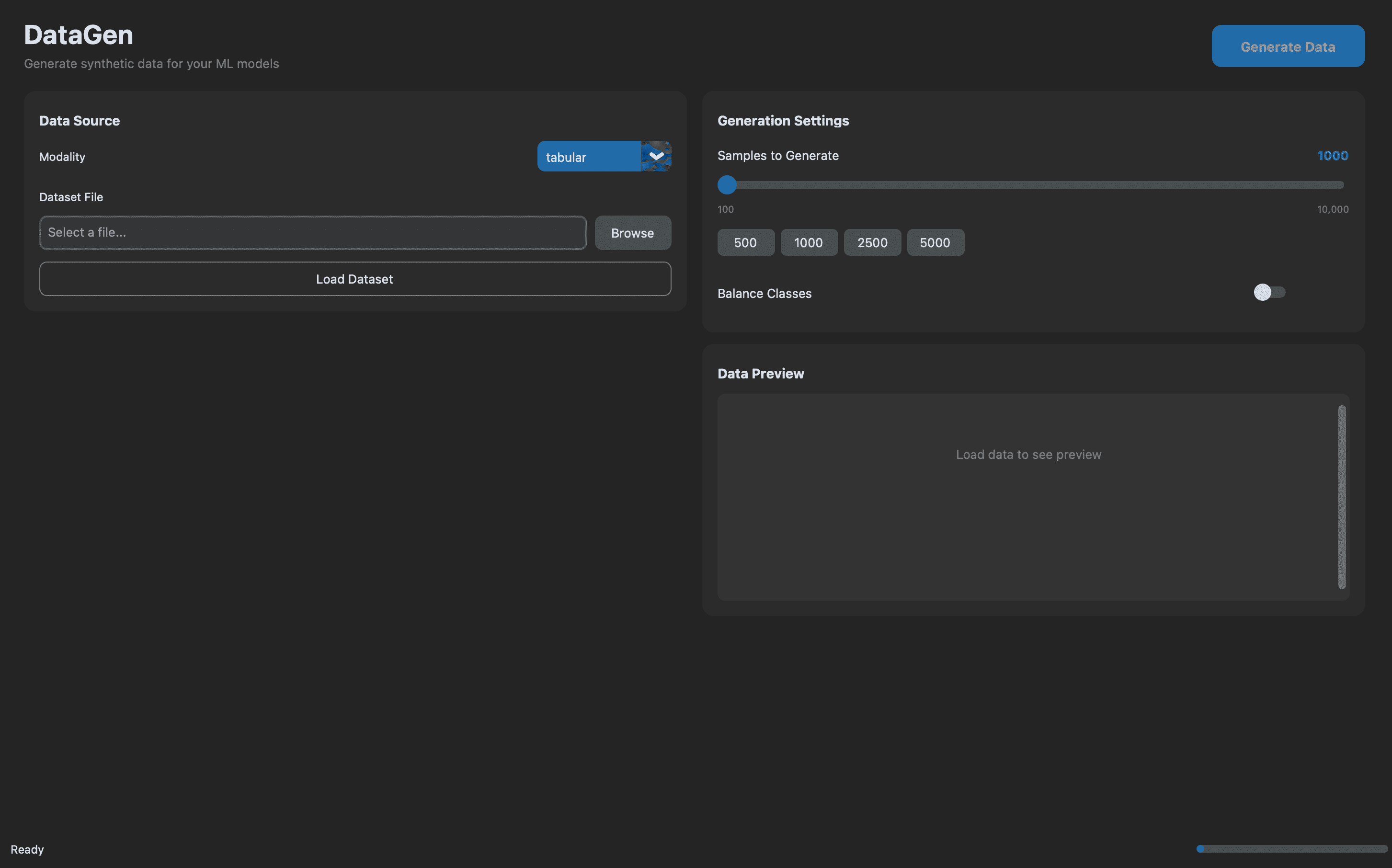Image resolution: width=1392 pixels, height=868 pixels.
Task: Expand the tabular modality selector chevron
Action: [x=656, y=156]
